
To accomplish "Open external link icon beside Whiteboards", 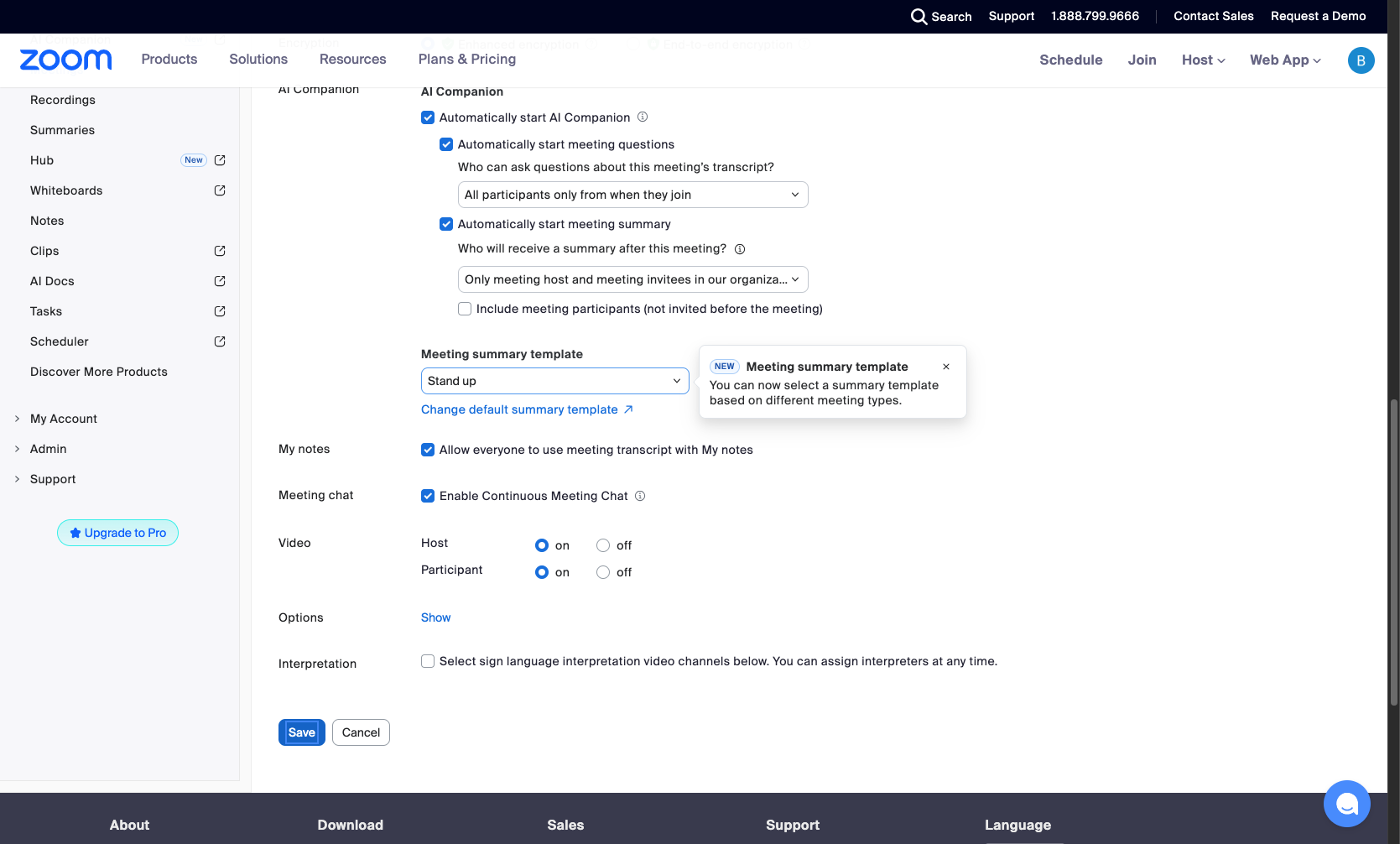I will click(220, 190).
